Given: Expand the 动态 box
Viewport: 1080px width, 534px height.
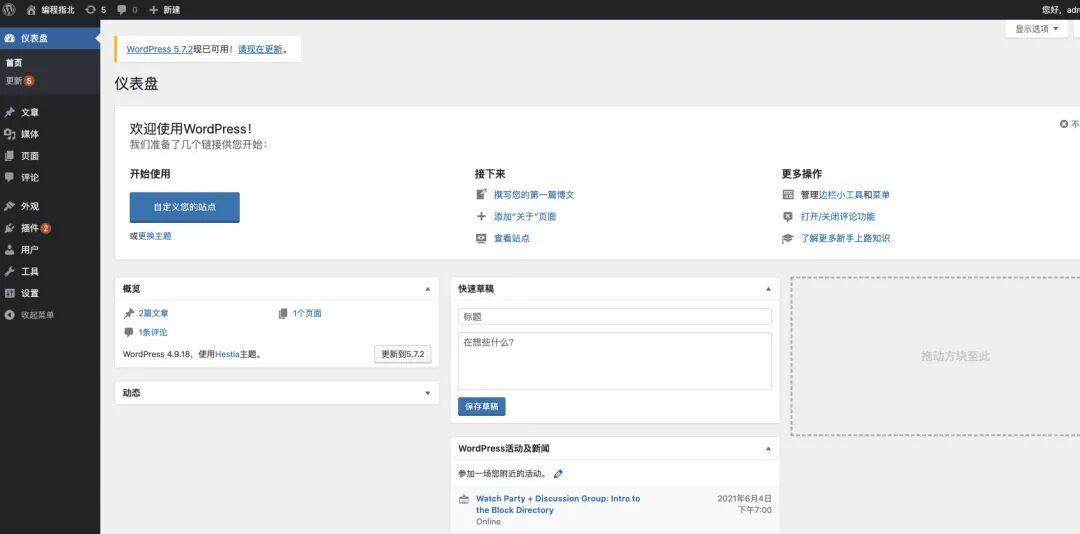Looking at the screenshot, I should click(x=428, y=393).
